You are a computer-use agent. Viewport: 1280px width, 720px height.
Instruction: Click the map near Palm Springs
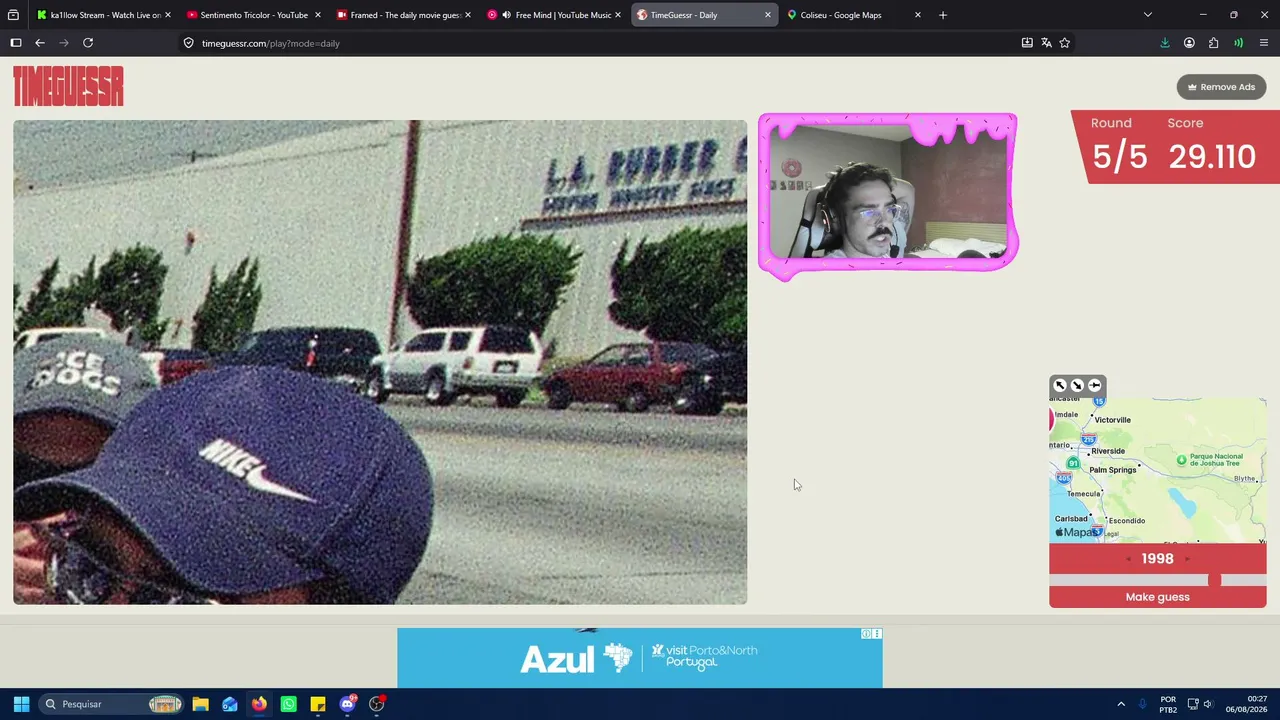[x=1112, y=470]
